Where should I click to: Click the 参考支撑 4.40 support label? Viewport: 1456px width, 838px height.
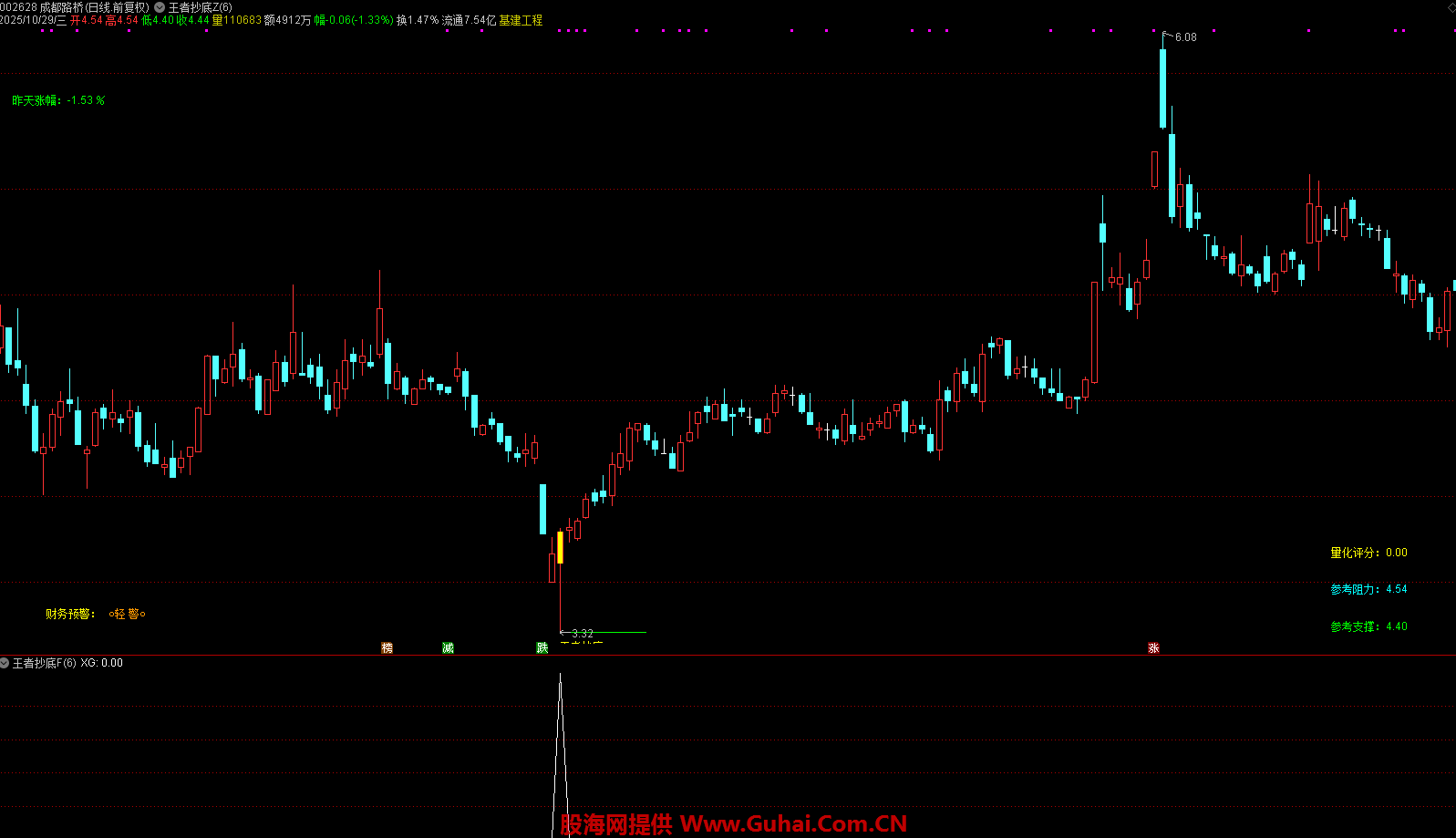[1368, 626]
